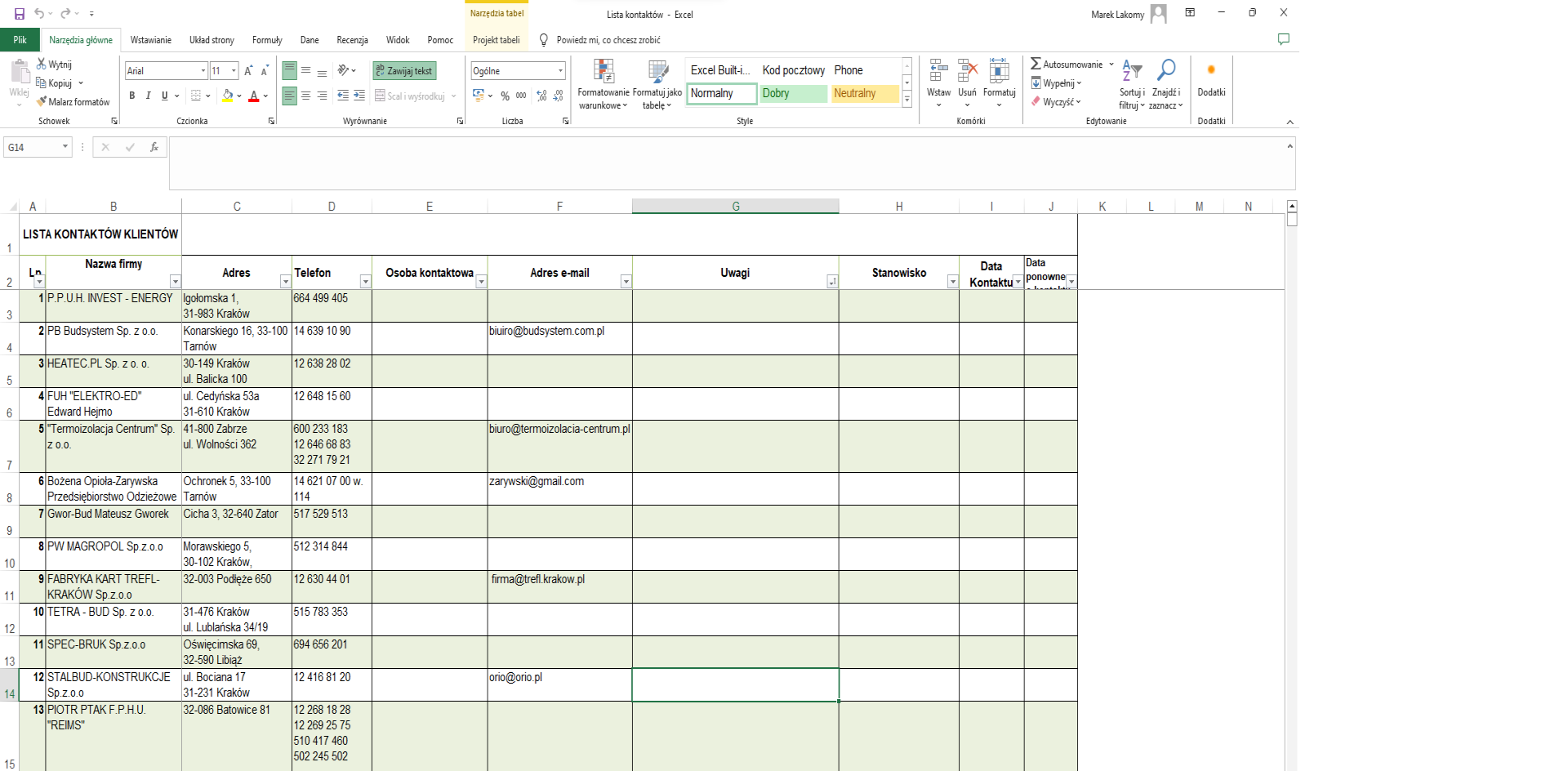Increase font size with larger A icon
This screenshot has width=1568, height=771.
248,71
